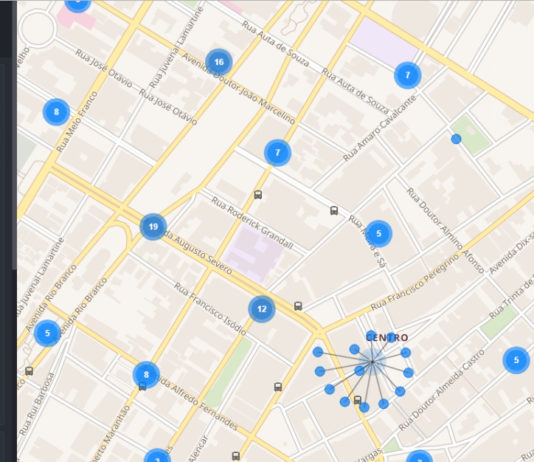
Task: Open cluster 5 near Rua Doutor Almino Afonso
Action: point(378,234)
